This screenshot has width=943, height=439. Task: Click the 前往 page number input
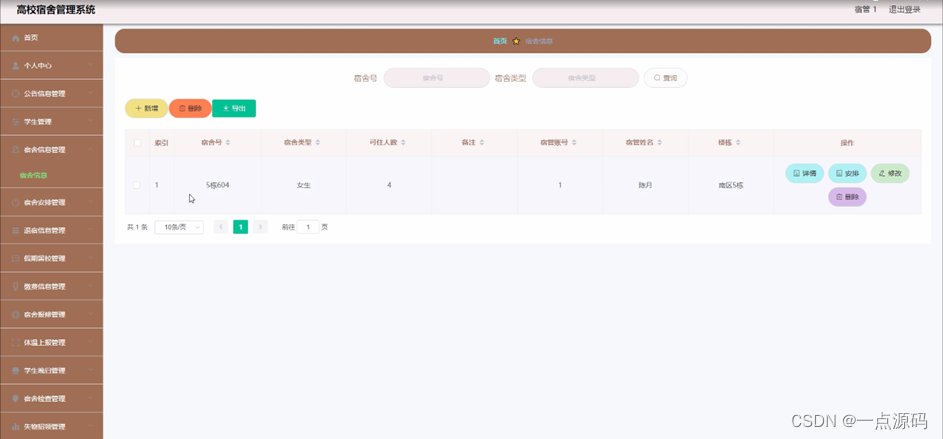point(308,227)
